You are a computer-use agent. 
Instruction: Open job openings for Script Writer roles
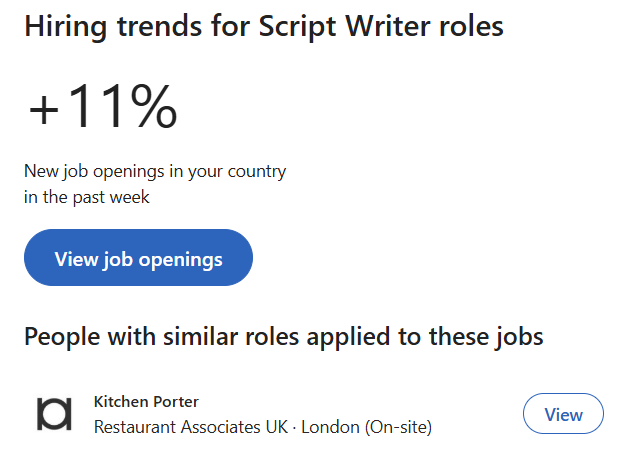(138, 258)
